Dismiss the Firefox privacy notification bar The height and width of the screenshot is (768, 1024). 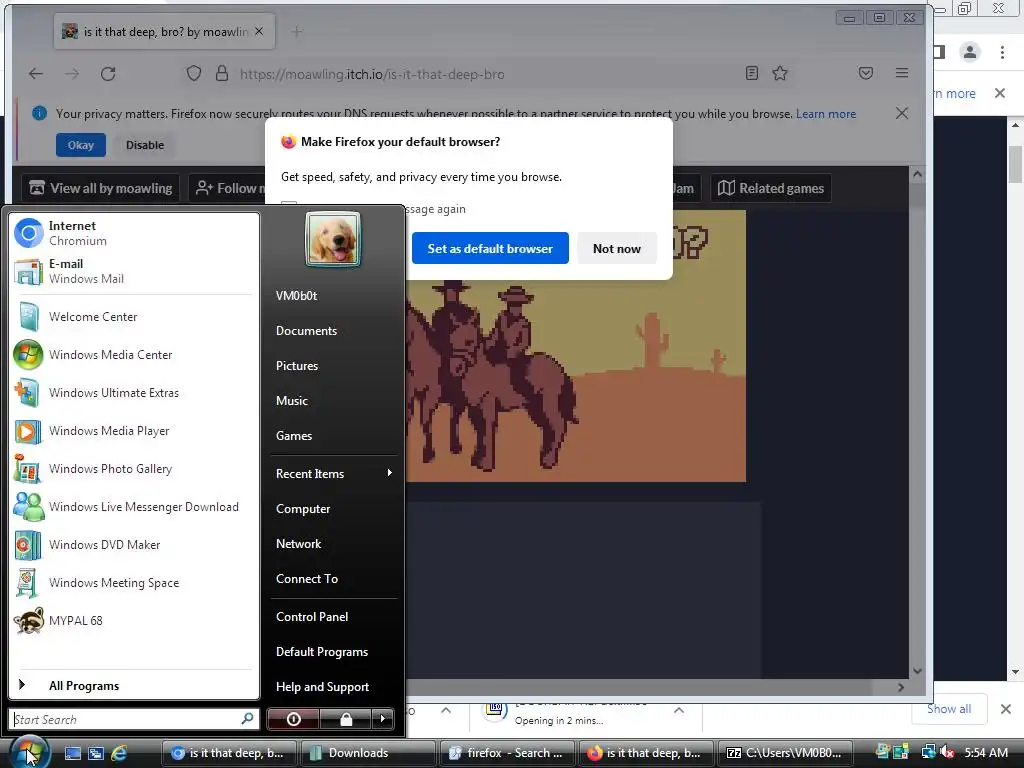[x=902, y=114]
